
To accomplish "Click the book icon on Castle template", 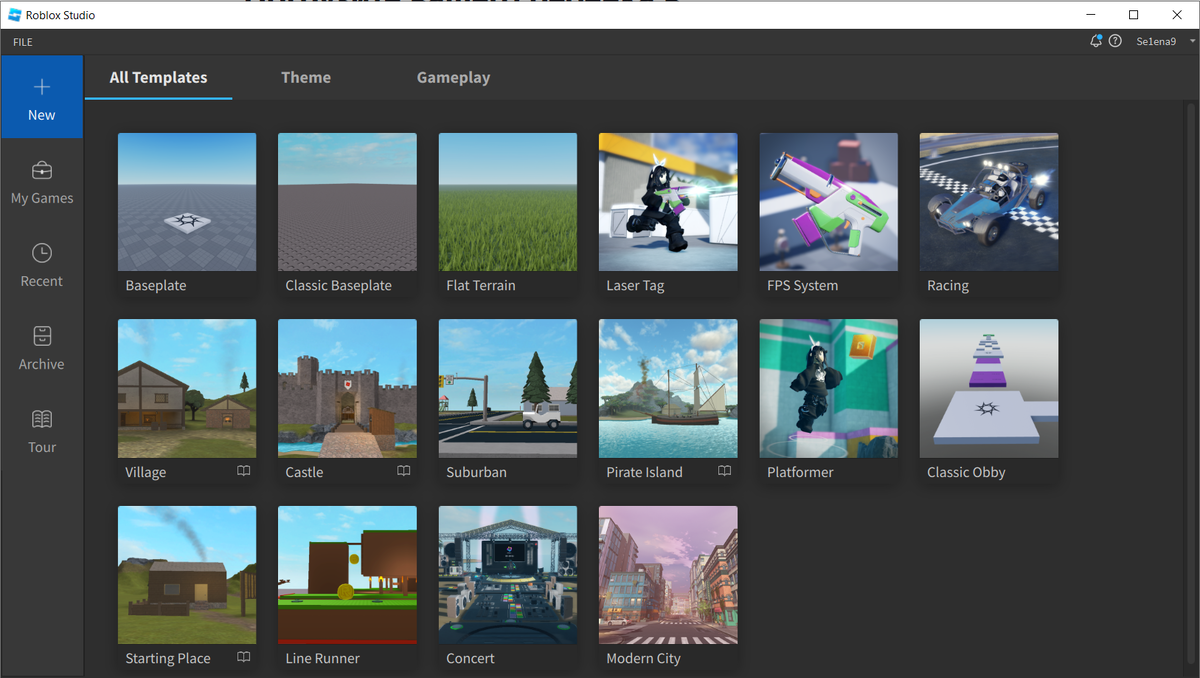I will click(x=404, y=471).
